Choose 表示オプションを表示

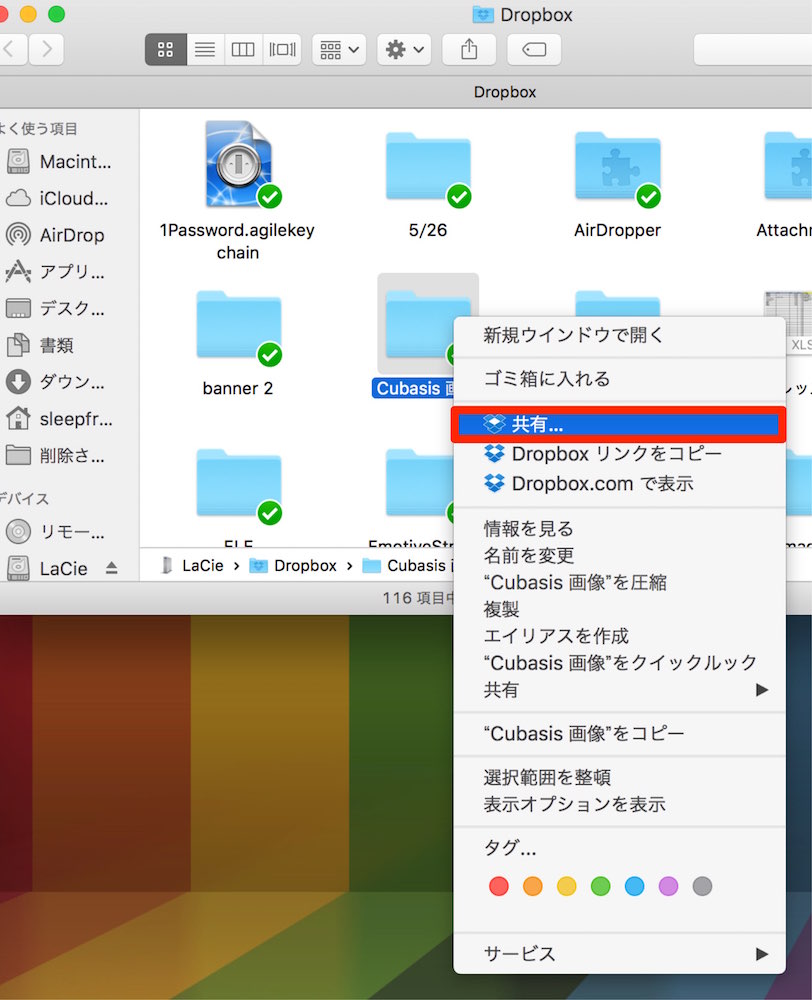[x=619, y=804]
